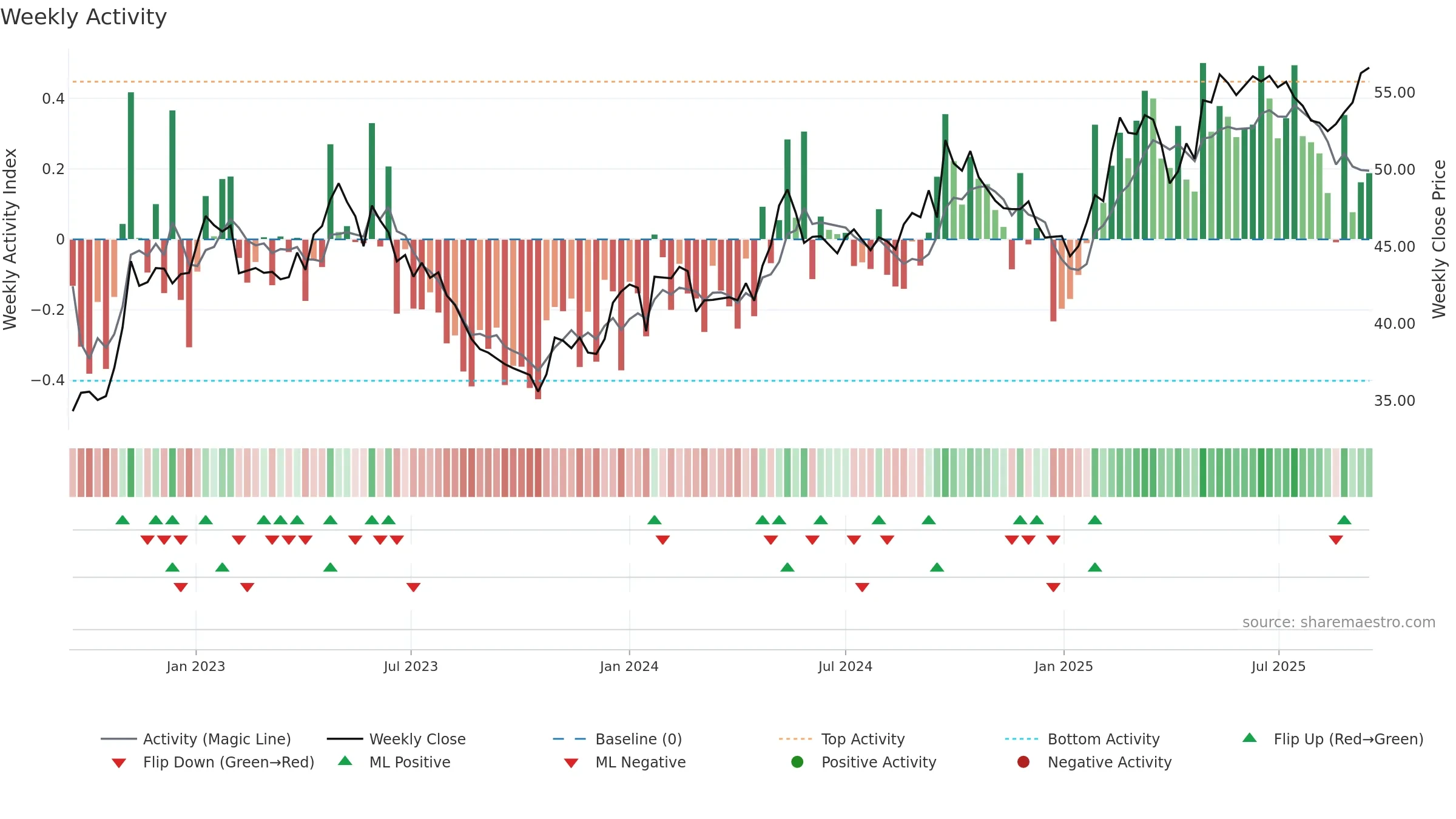1456x819 pixels.
Task: Click the Negative Activity red circle icon
Action: pos(1023,761)
